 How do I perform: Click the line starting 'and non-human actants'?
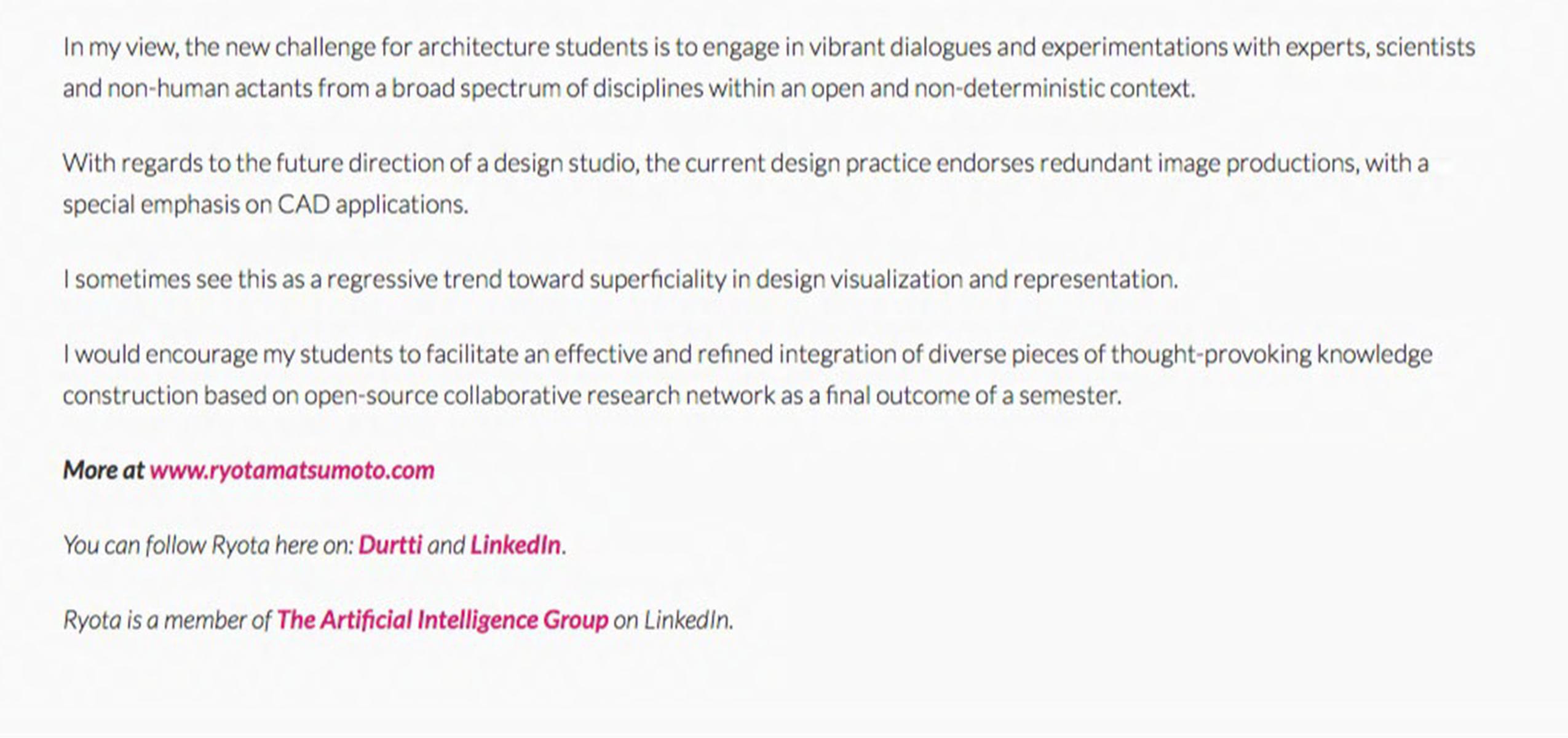[628, 89]
